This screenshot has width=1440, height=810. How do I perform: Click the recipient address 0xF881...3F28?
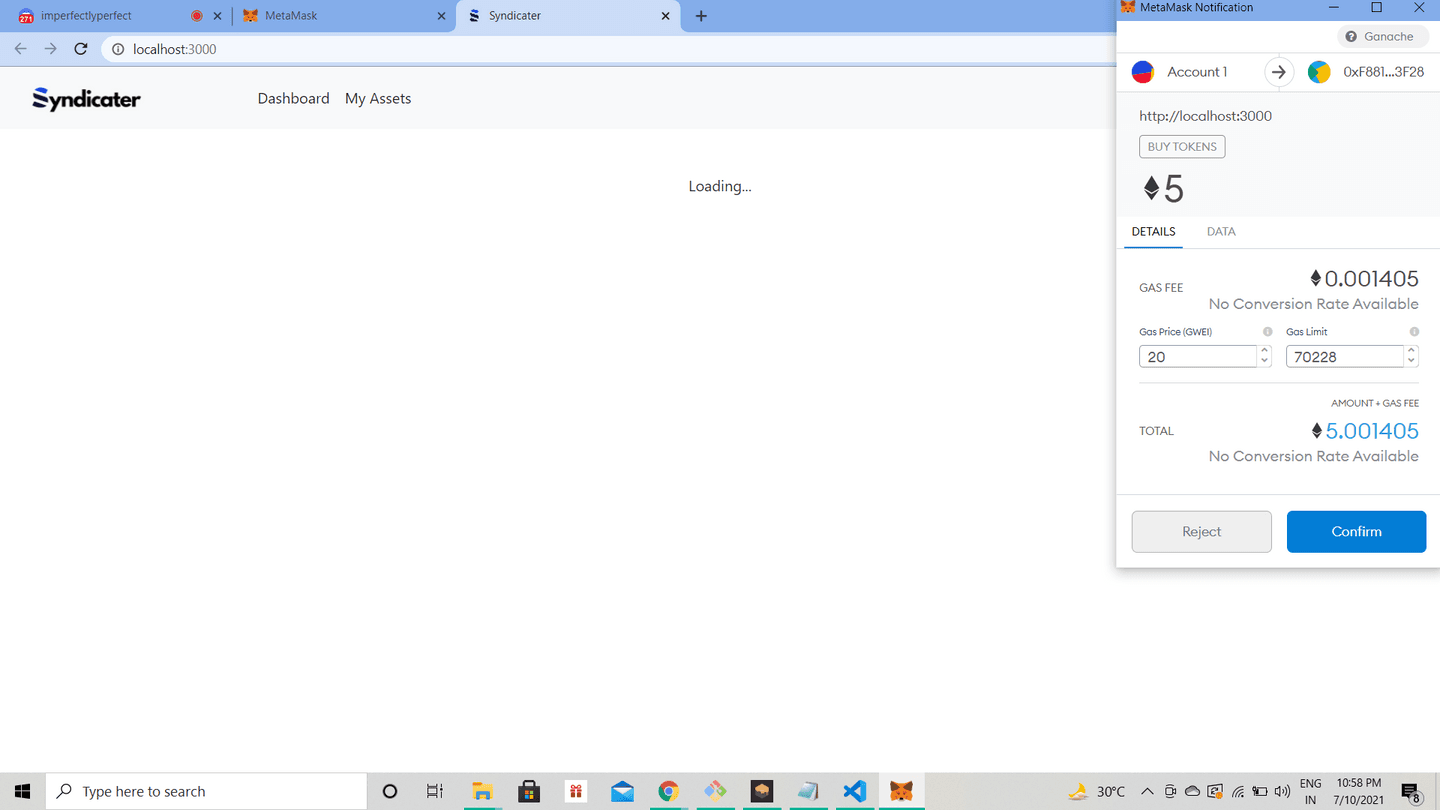coord(1383,72)
